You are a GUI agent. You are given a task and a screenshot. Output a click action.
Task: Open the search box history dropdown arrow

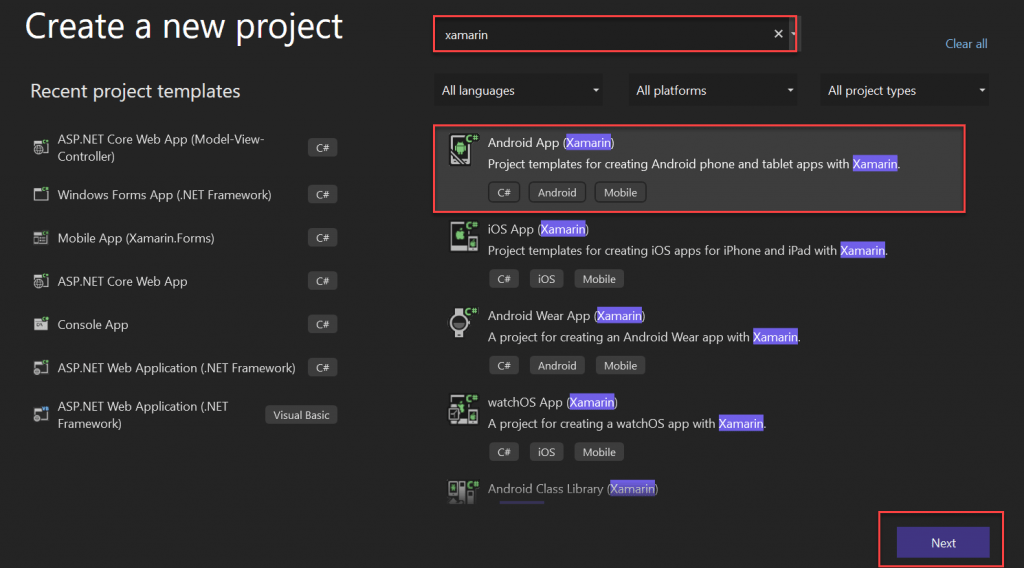pyautogui.click(x=793, y=34)
